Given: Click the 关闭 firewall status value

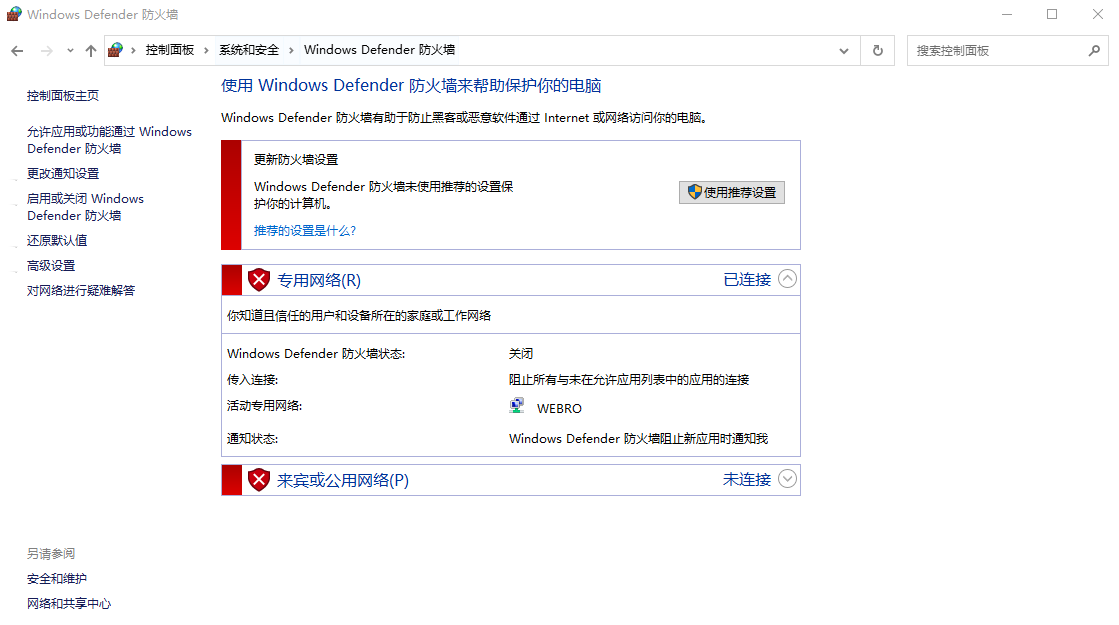Looking at the screenshot, I should 521,354.
